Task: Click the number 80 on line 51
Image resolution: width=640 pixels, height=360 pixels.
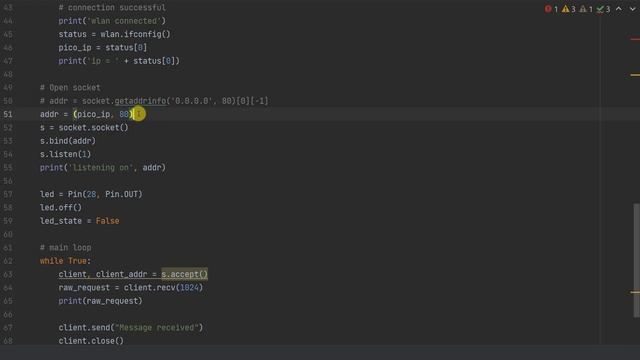Action: (x=124, y=114)
